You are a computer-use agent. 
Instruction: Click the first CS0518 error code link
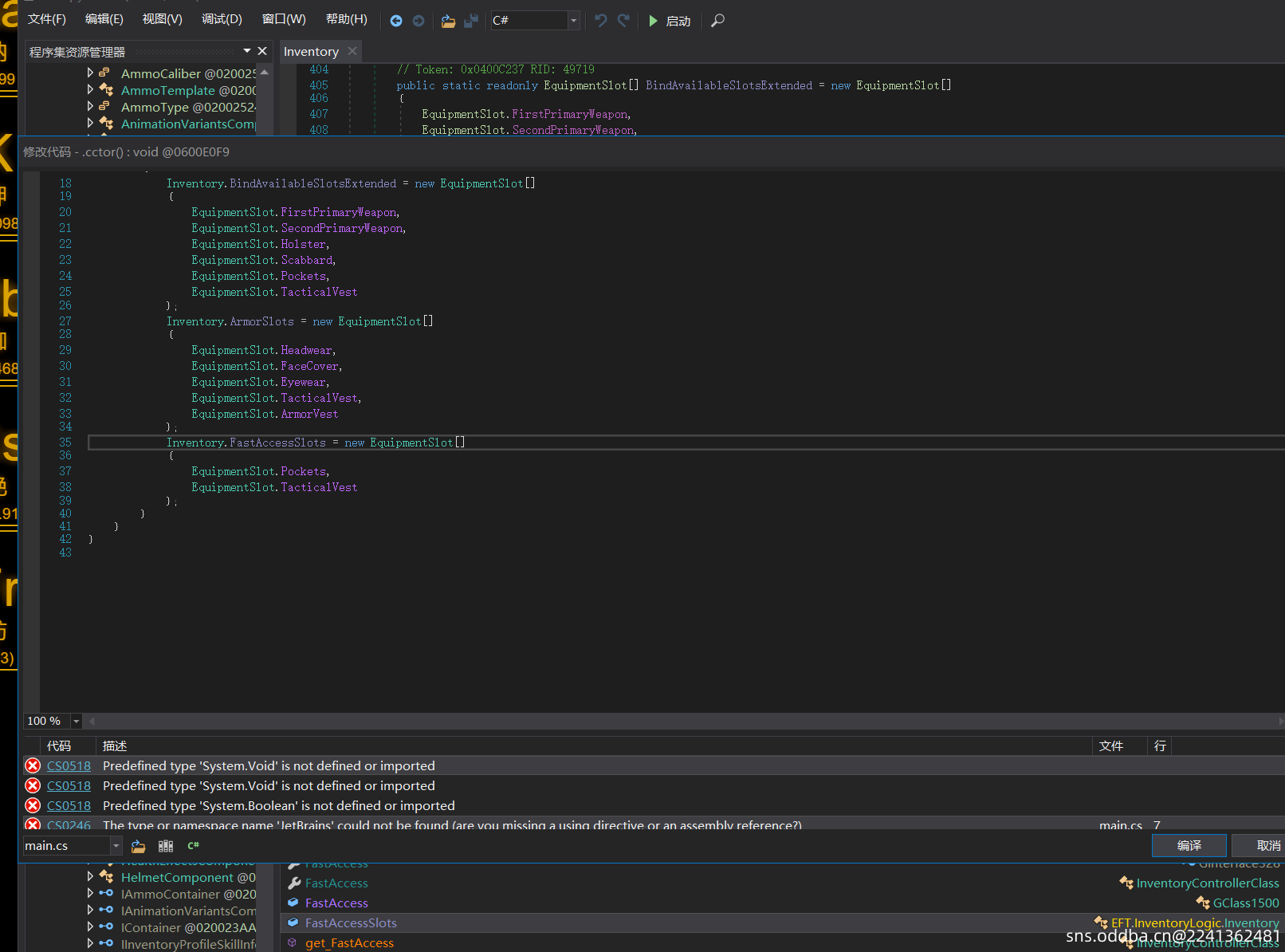69,765
